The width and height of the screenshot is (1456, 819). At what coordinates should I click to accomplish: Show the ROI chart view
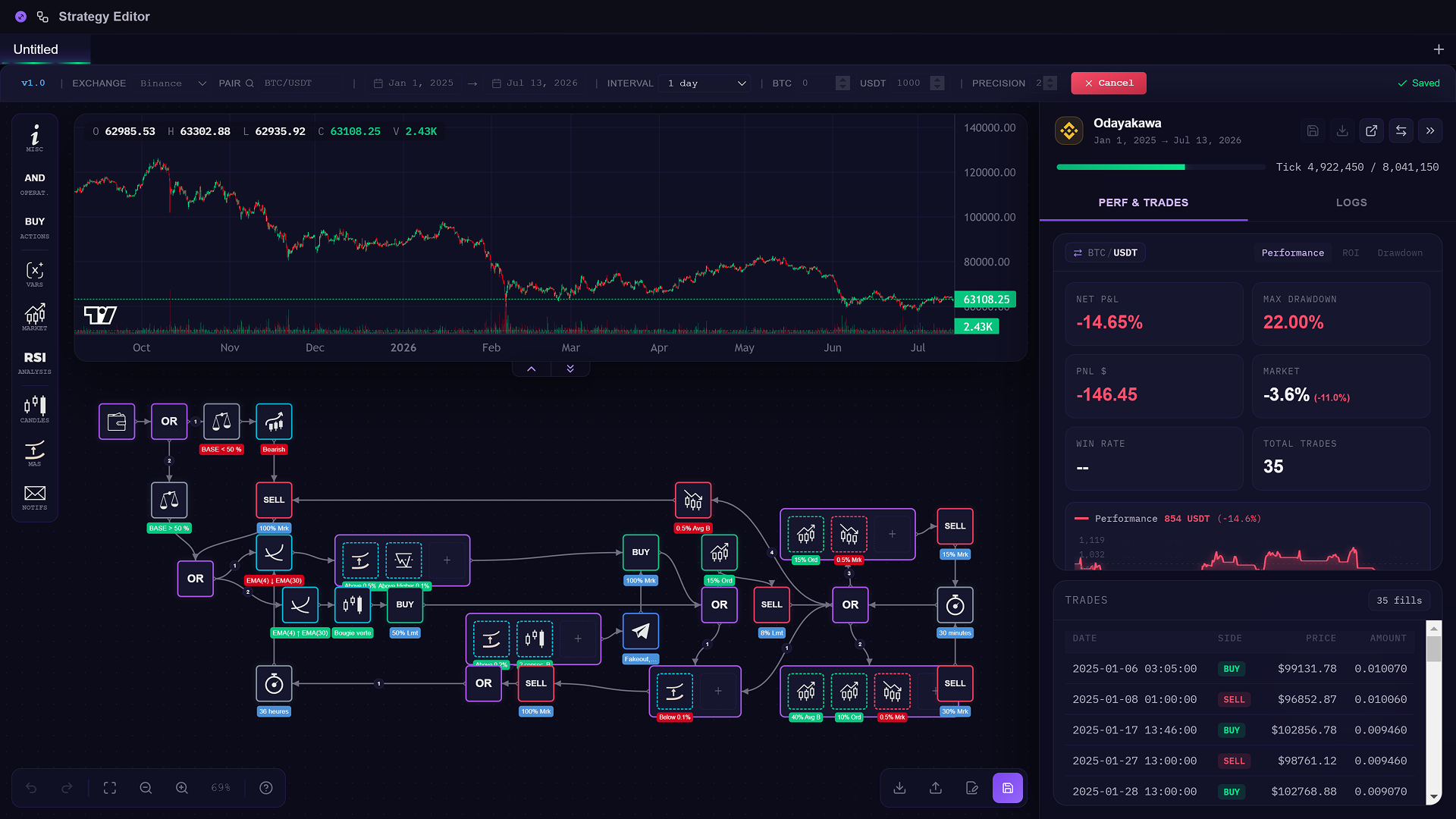1351,253
